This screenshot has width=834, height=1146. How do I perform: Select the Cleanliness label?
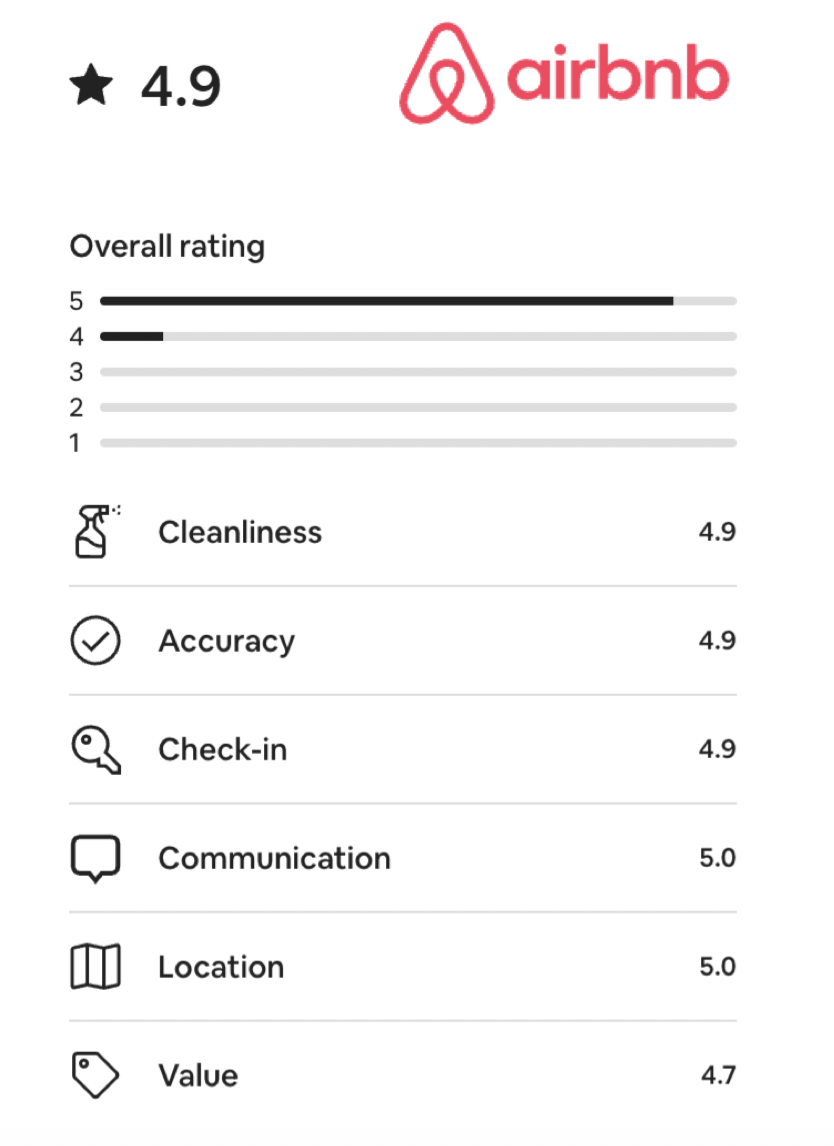pyautogui.click(x=240, y=532)
